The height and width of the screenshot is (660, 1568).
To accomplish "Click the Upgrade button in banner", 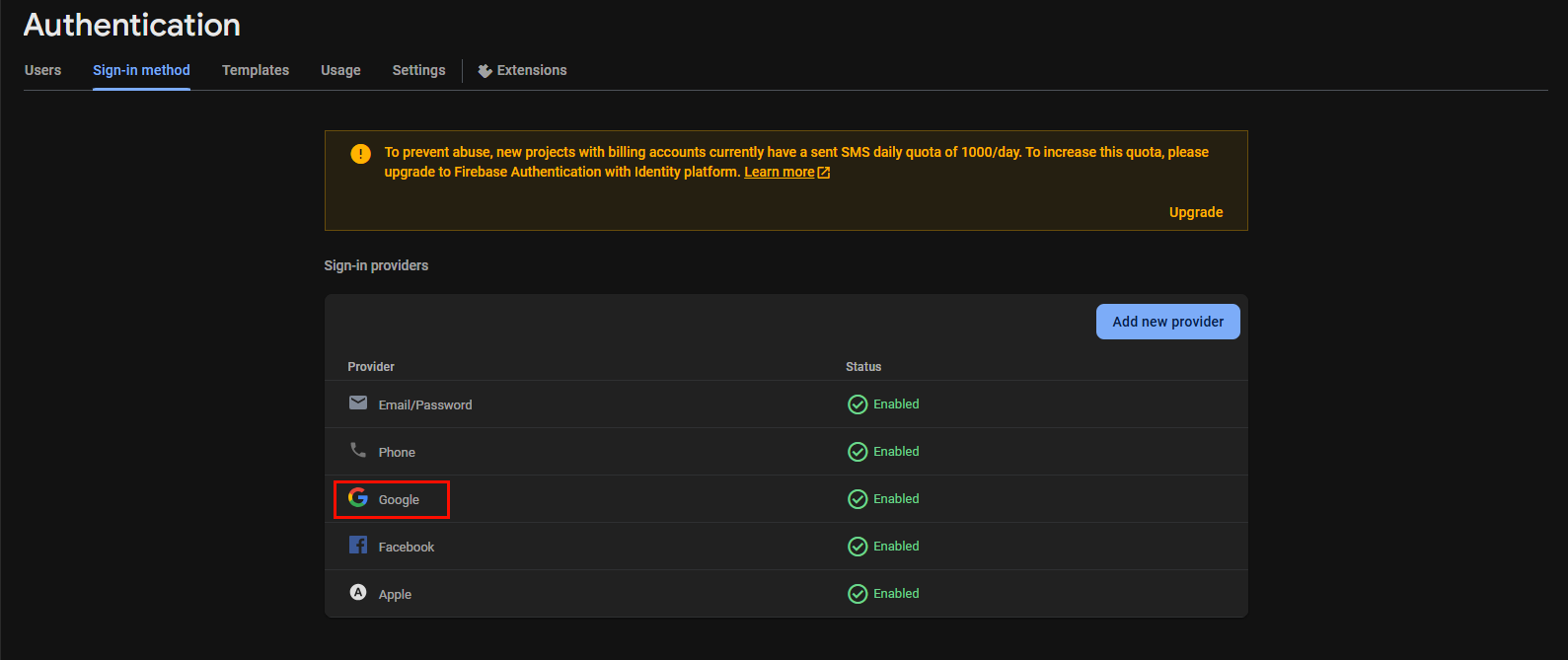I will point(1195,212).
